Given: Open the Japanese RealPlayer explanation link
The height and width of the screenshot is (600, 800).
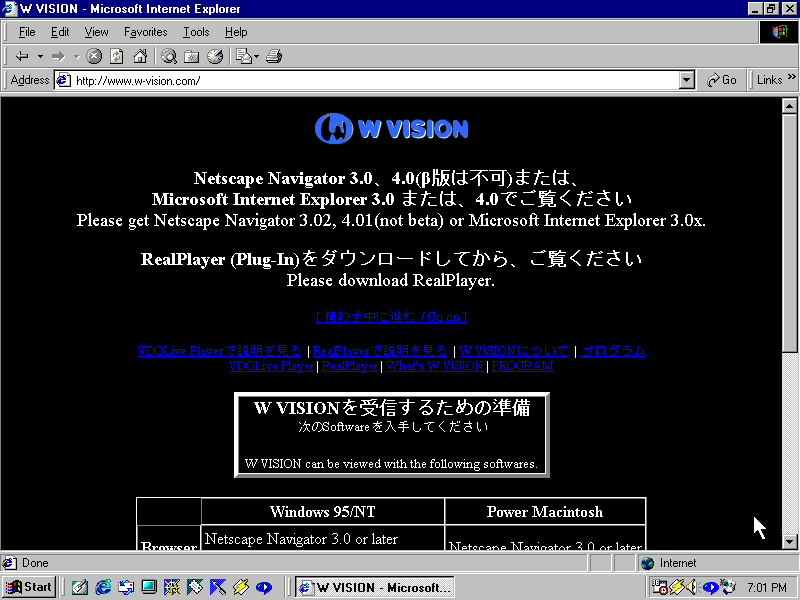Looking at the screenshot, I should [380, 351].
